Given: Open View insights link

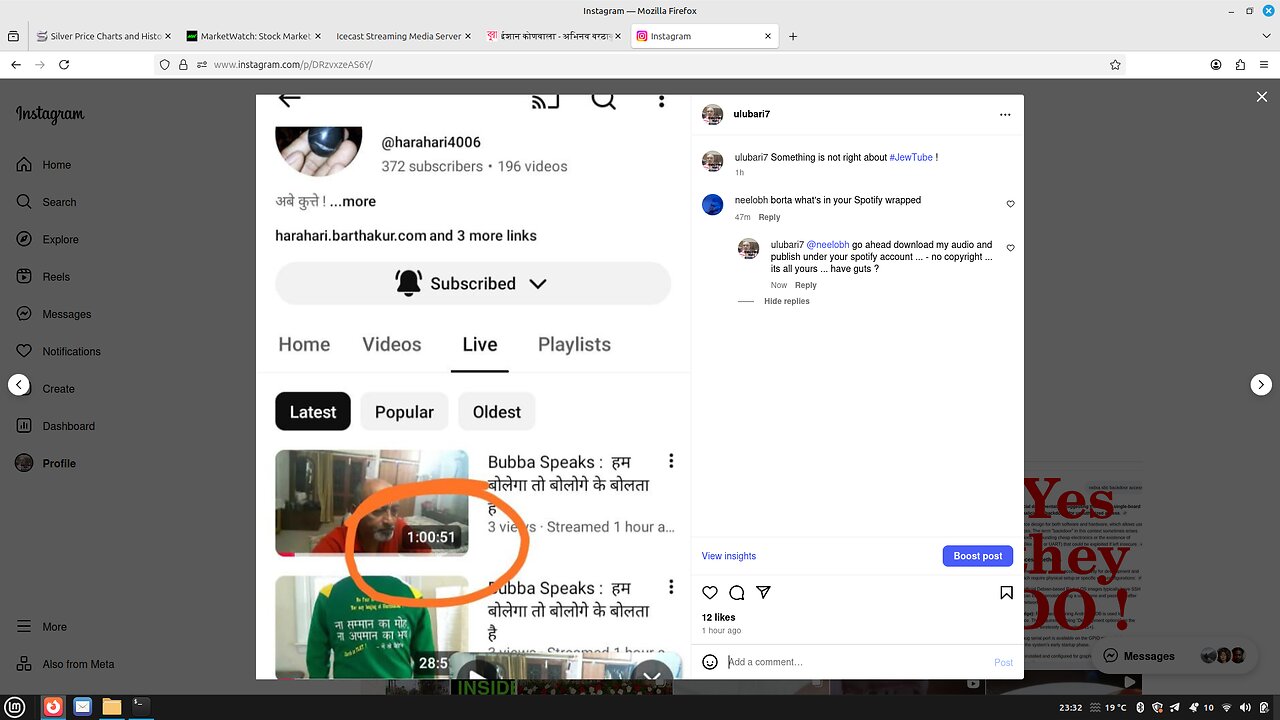Looking at the screenshot, I should tap(729, 556).
